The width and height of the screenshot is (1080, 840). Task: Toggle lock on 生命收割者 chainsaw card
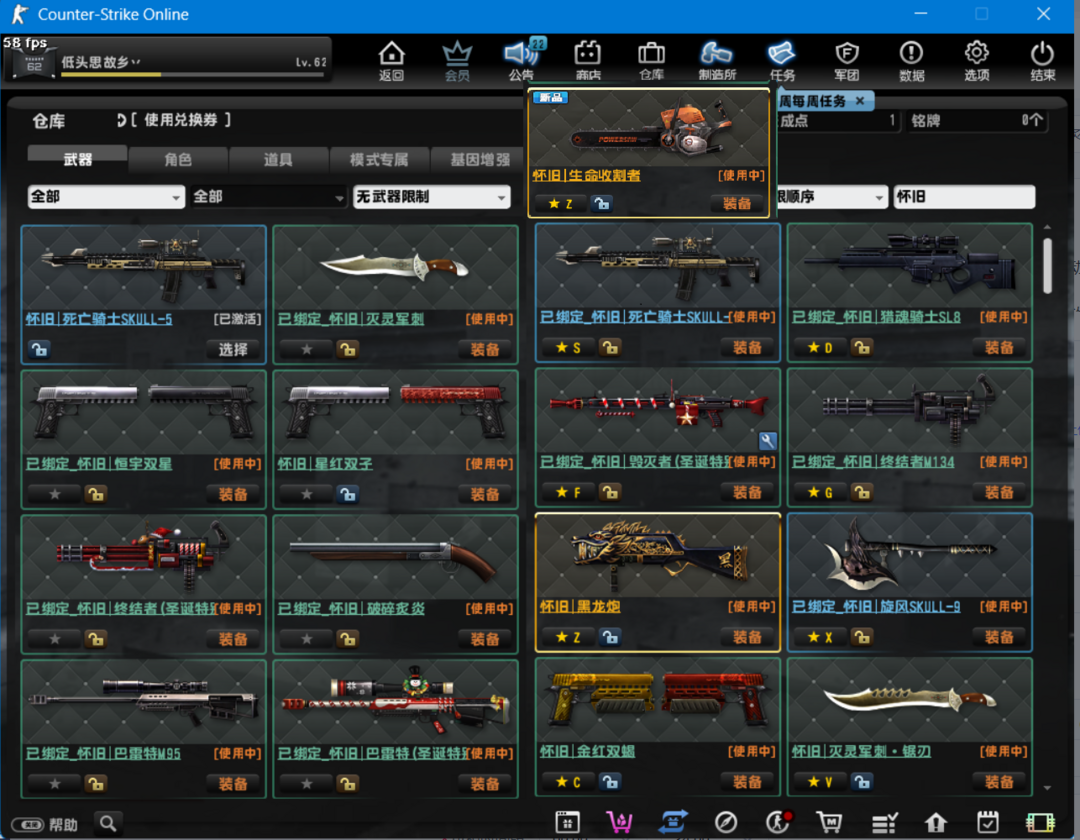coord(601,204)
